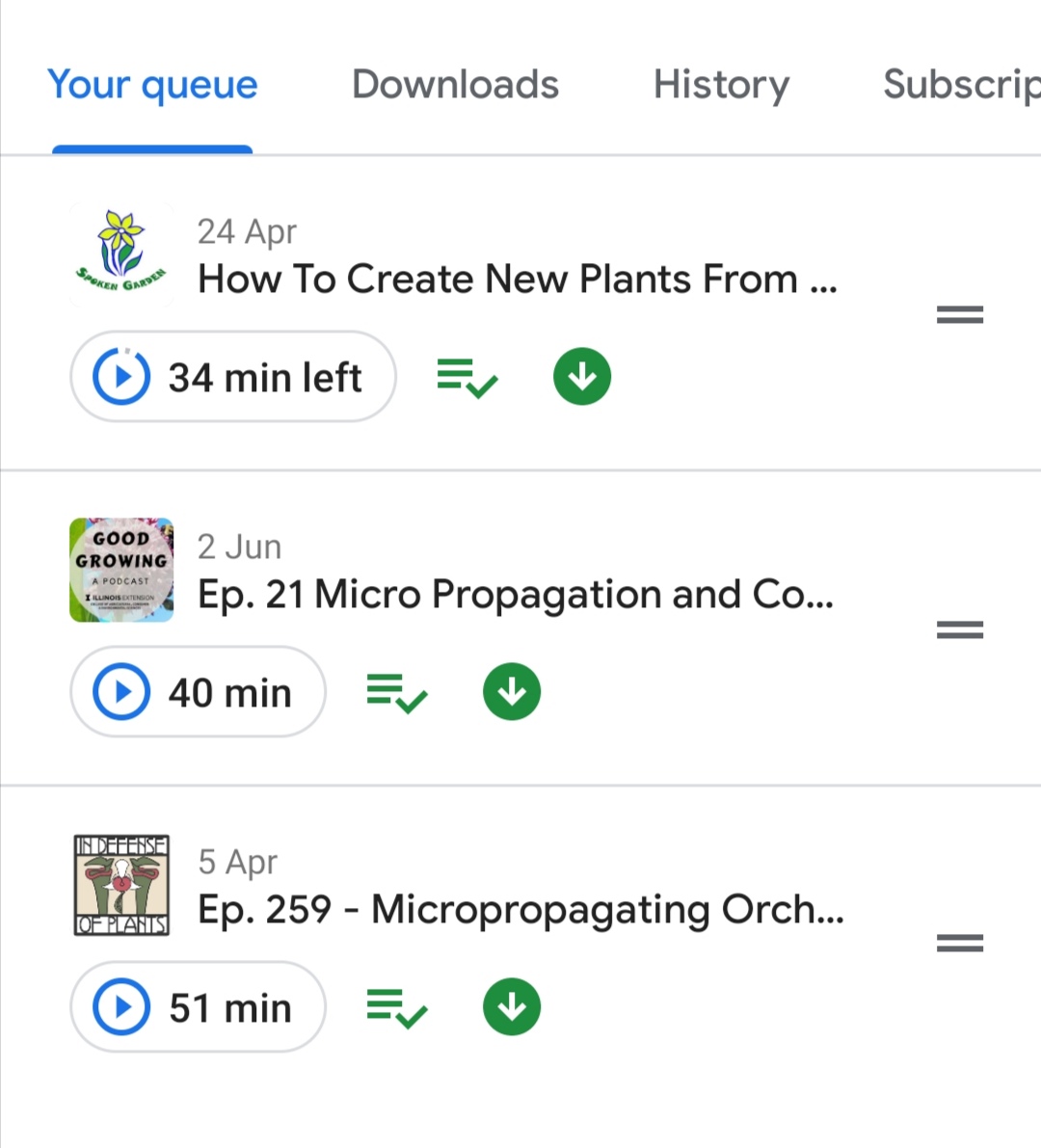Remove Ep. 21 Micro Propagation from queue
This screenshot has height=1148, width=1041.
point(397,693)
